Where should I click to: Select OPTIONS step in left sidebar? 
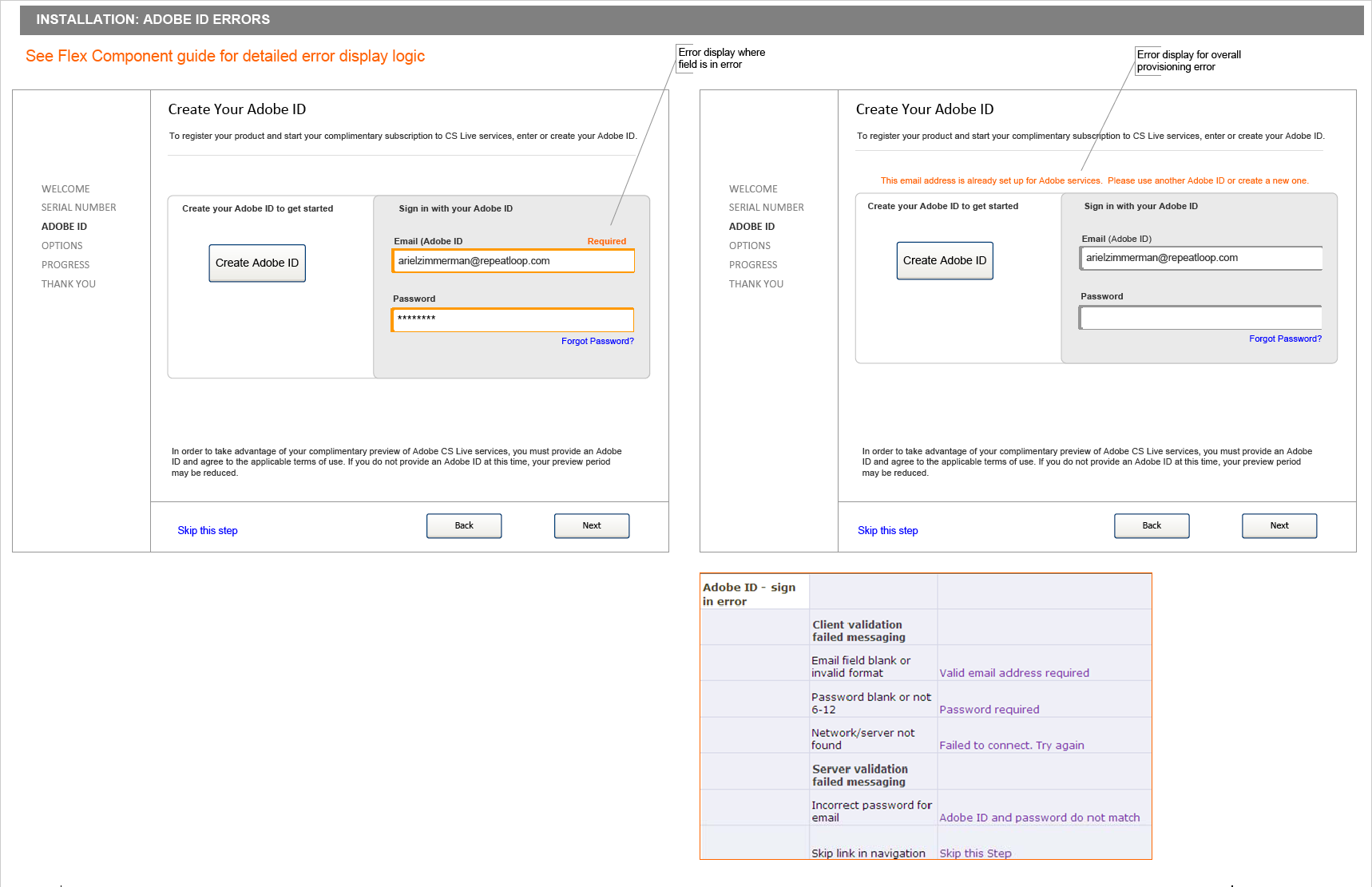[62, 246]
